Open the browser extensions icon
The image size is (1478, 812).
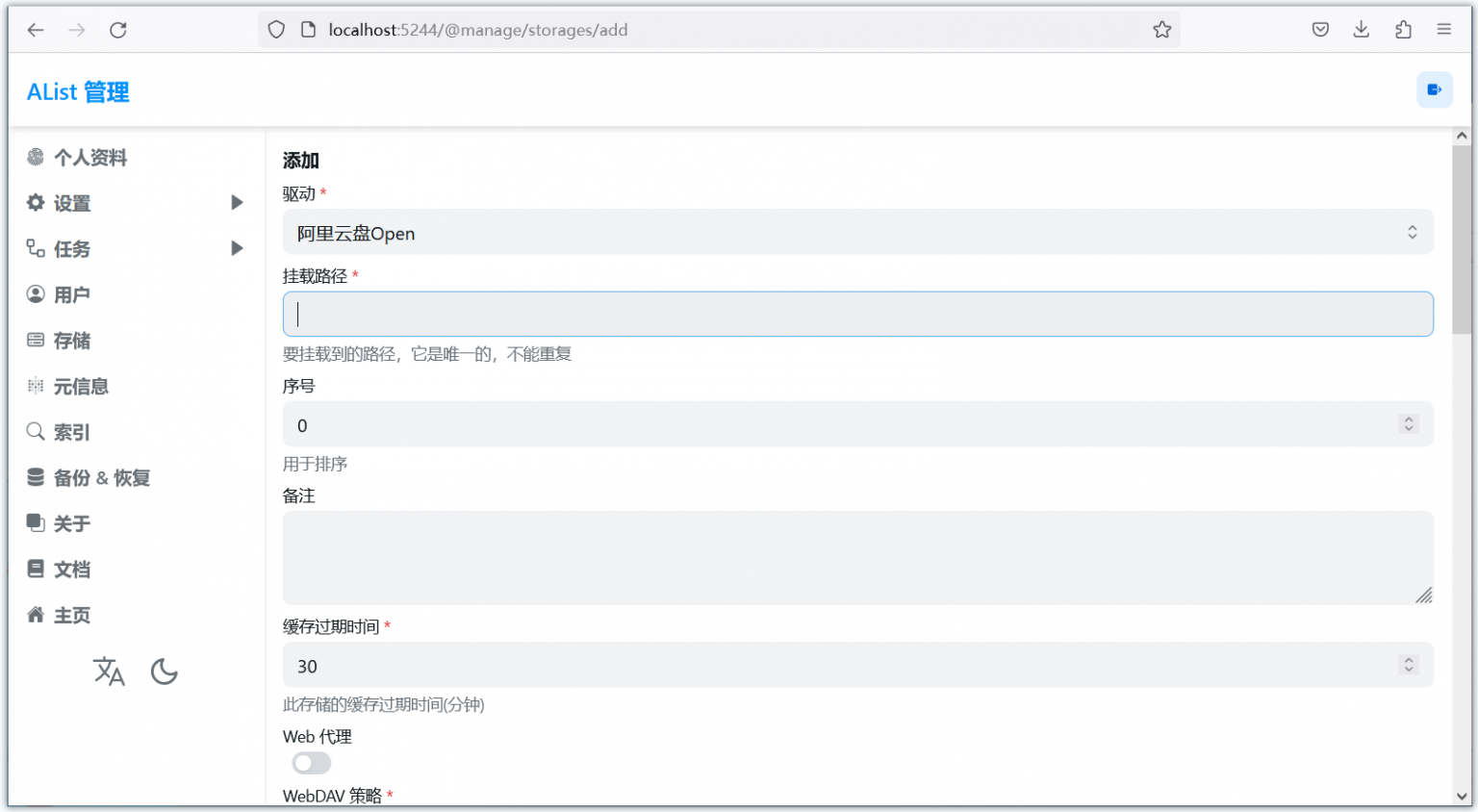point(1403,30)
